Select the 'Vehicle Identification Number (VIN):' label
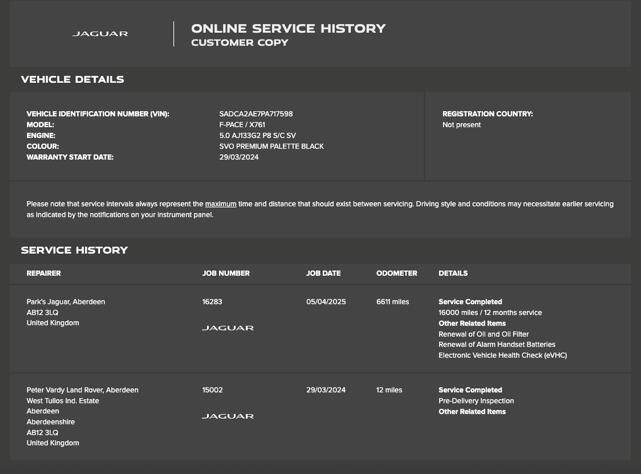This screenshot has height=474, width=641. click(98, 114)
